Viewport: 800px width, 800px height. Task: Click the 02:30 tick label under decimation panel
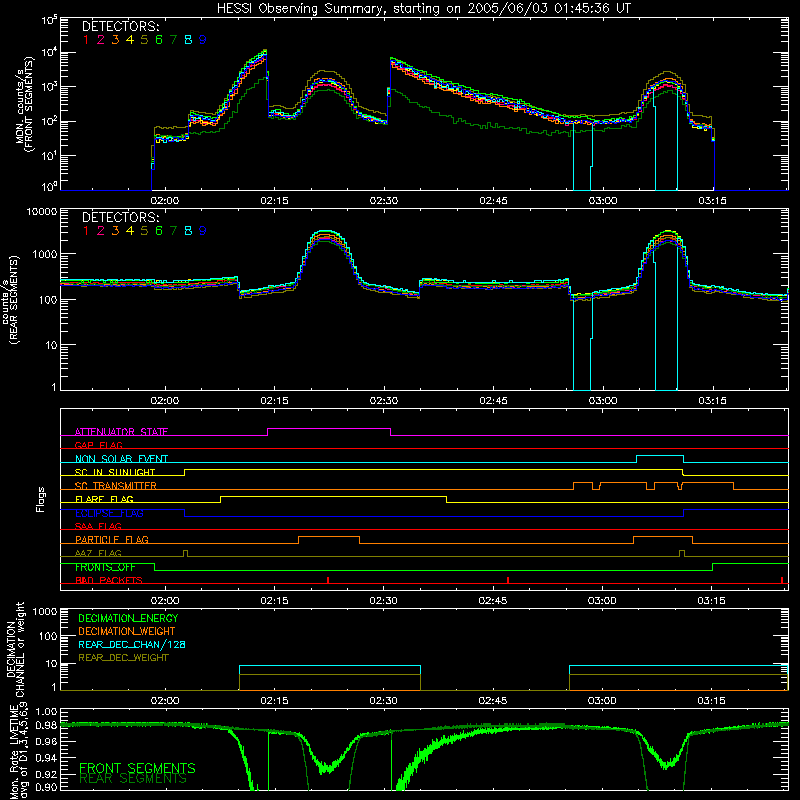point(384,701)
